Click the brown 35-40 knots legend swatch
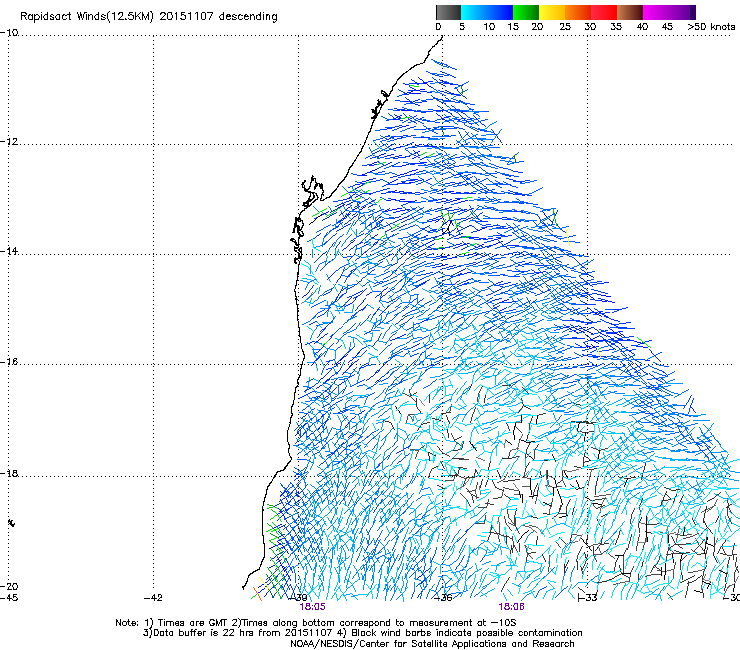Viewport: 740px width, 650px height. tap(630, 12)
